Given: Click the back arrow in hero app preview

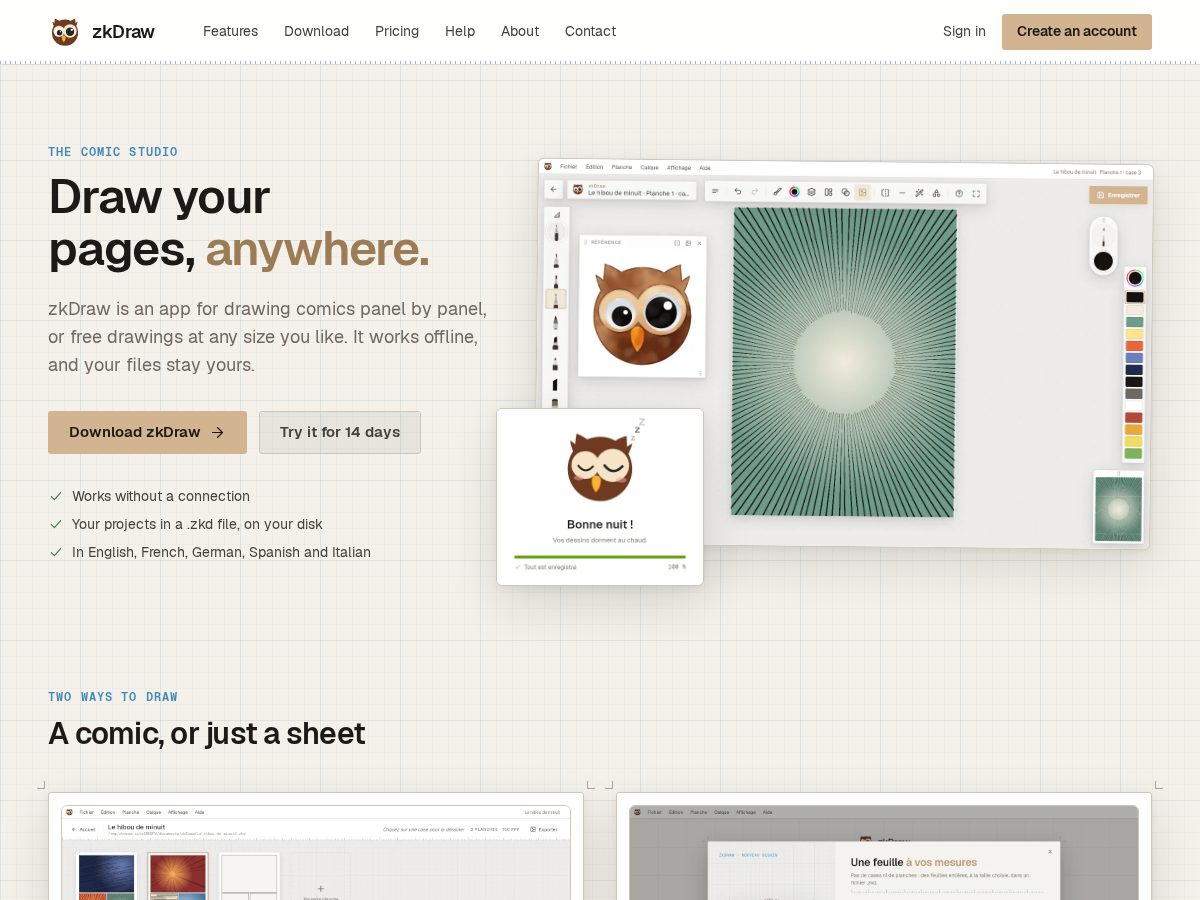Looking at the screenshot, I should (553, 189).
